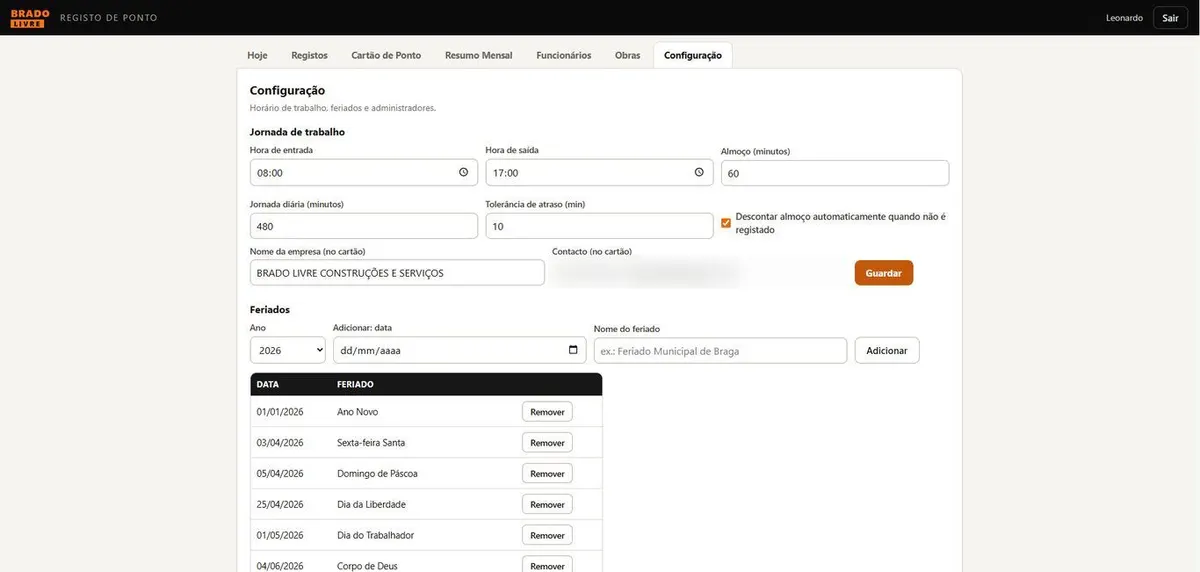Click the orange Guardar button
The image size is (1200, 572).
884,273
